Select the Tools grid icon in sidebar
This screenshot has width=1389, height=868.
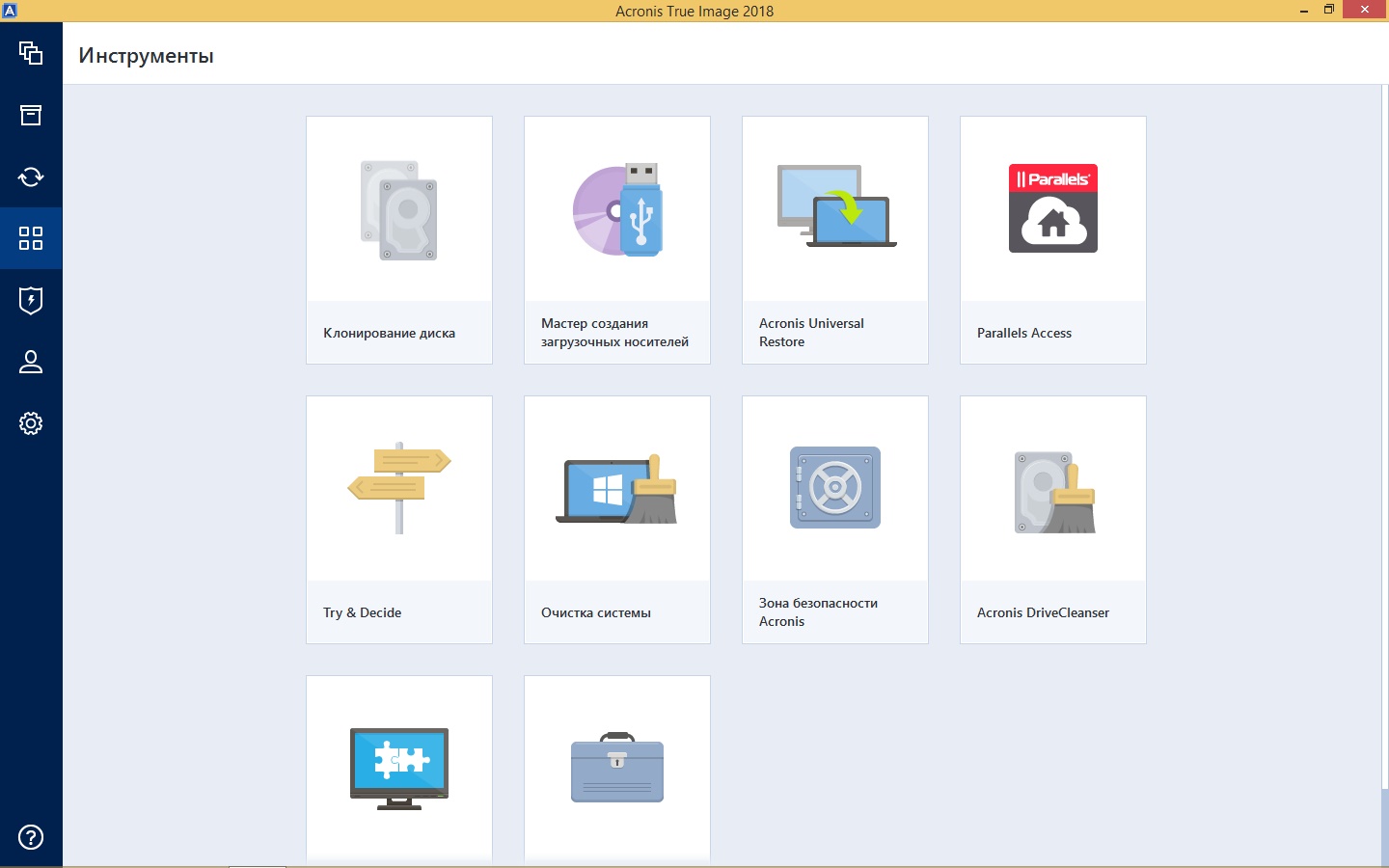pos(31,238)
